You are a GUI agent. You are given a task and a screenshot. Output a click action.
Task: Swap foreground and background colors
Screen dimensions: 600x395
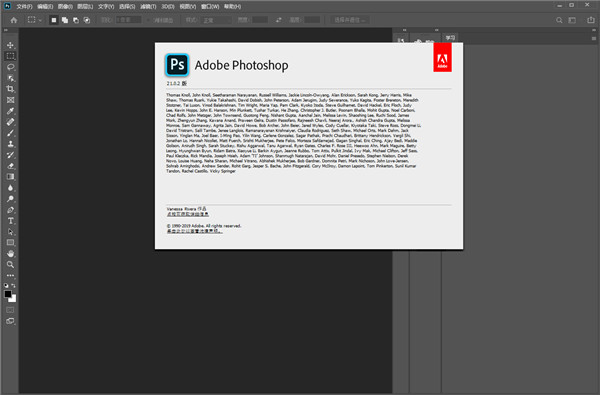(14, 286)
